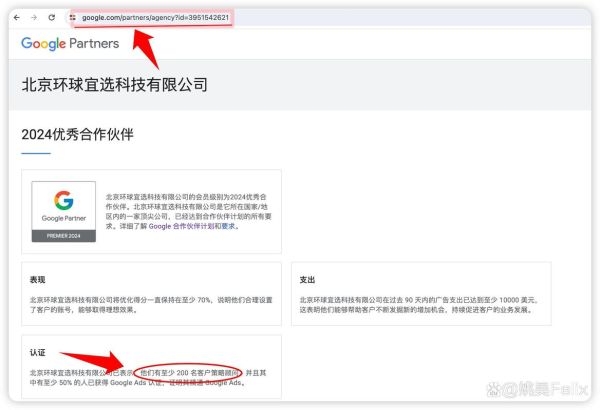
Task: Click the Google Partner Premier 2024 badge
Action: (64, 211)
